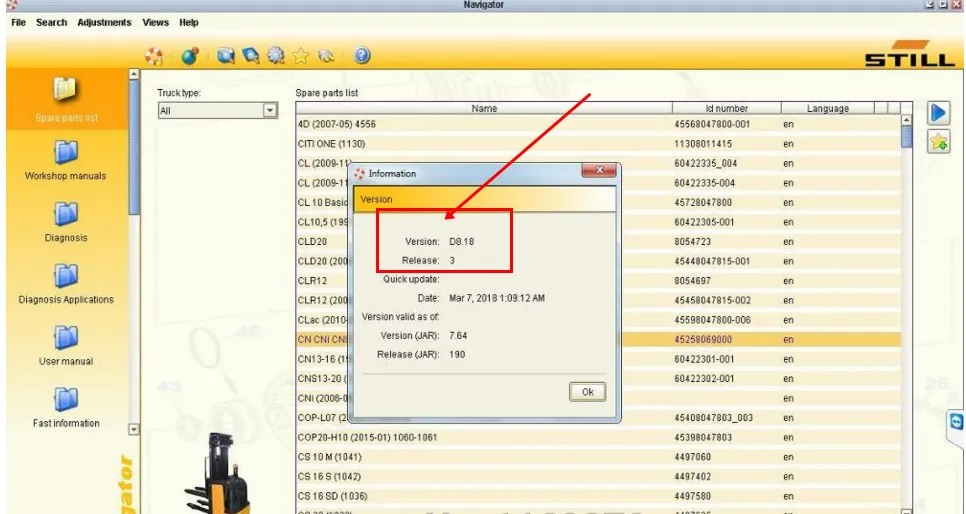
Task: Click the parts list scroll up arrow
Action: [906, 120]
